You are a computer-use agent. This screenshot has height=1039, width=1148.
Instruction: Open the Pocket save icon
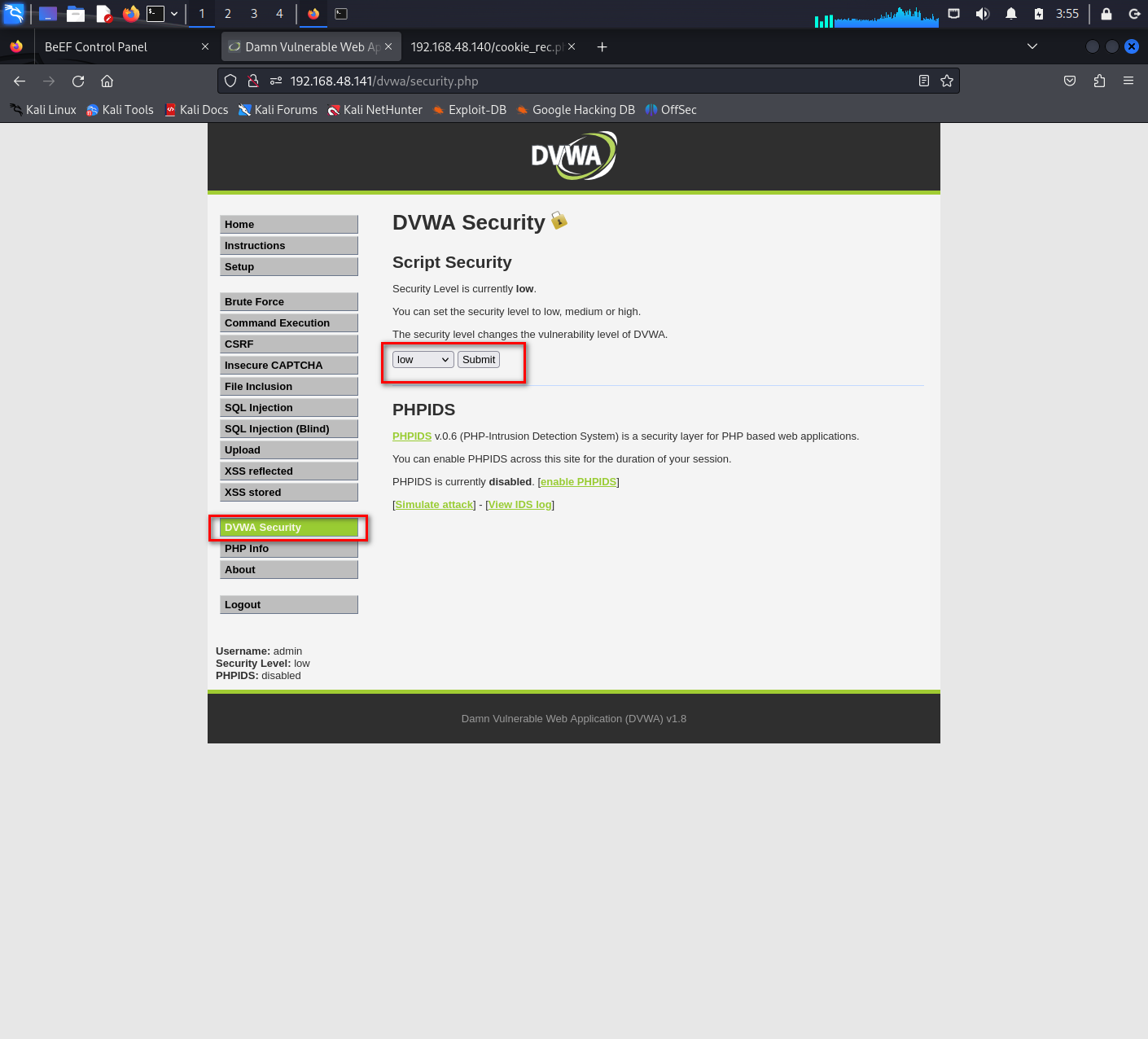point(1070,81)
